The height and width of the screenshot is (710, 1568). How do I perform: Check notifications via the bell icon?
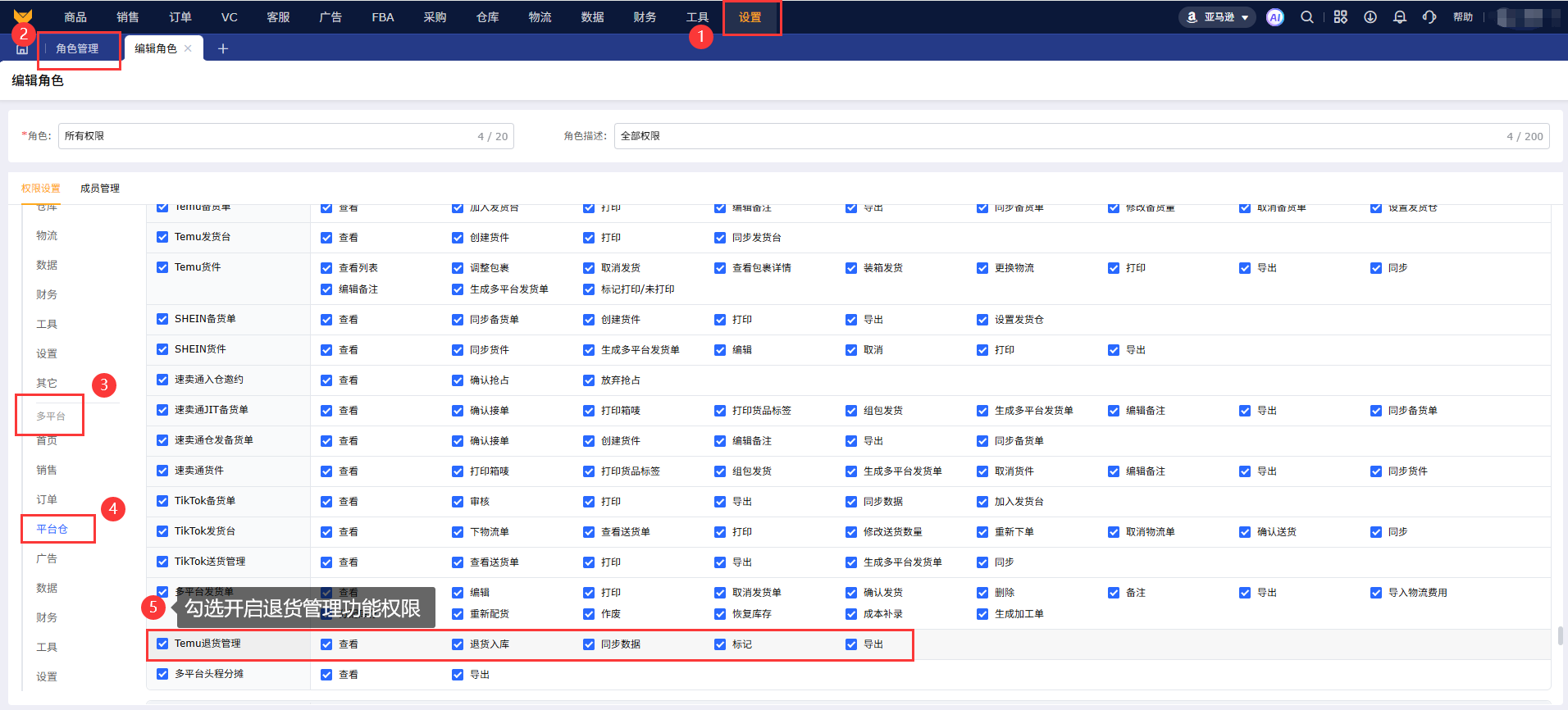pyautogui.click(x=1400, y=17)
